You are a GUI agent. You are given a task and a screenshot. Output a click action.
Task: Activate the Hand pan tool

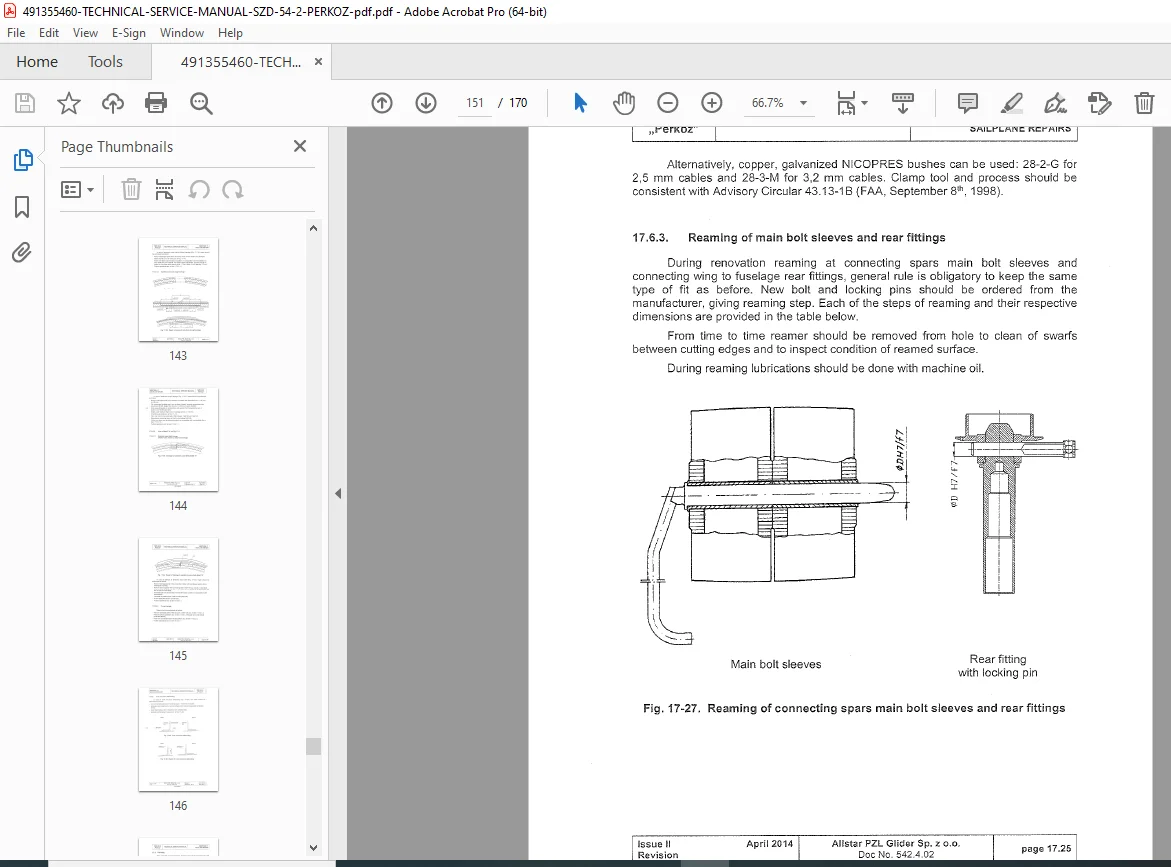point(624,103)
